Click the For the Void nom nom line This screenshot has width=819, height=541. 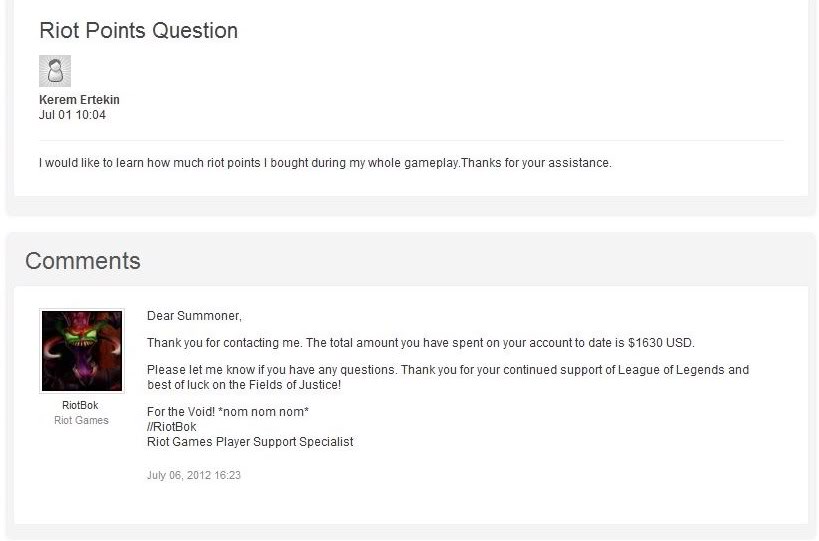click(x=228, y=412)
